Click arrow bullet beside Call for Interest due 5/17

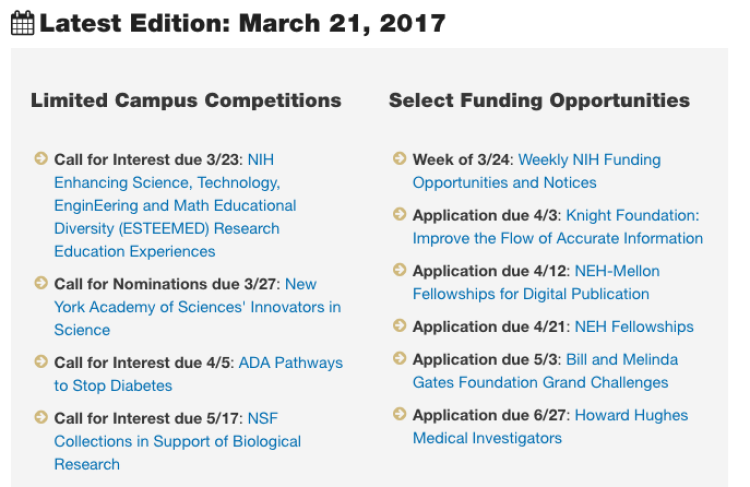41,417
